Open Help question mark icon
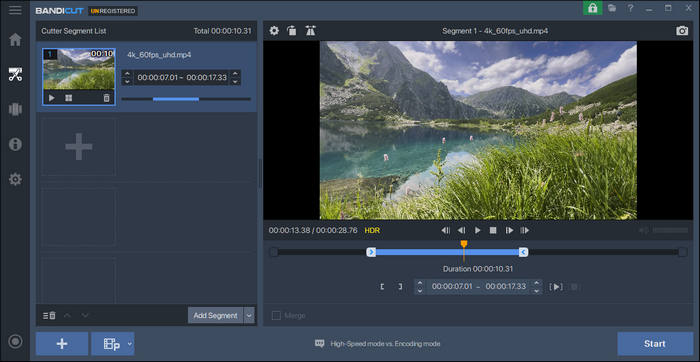700x362 pixels. (x=630, y=8)
